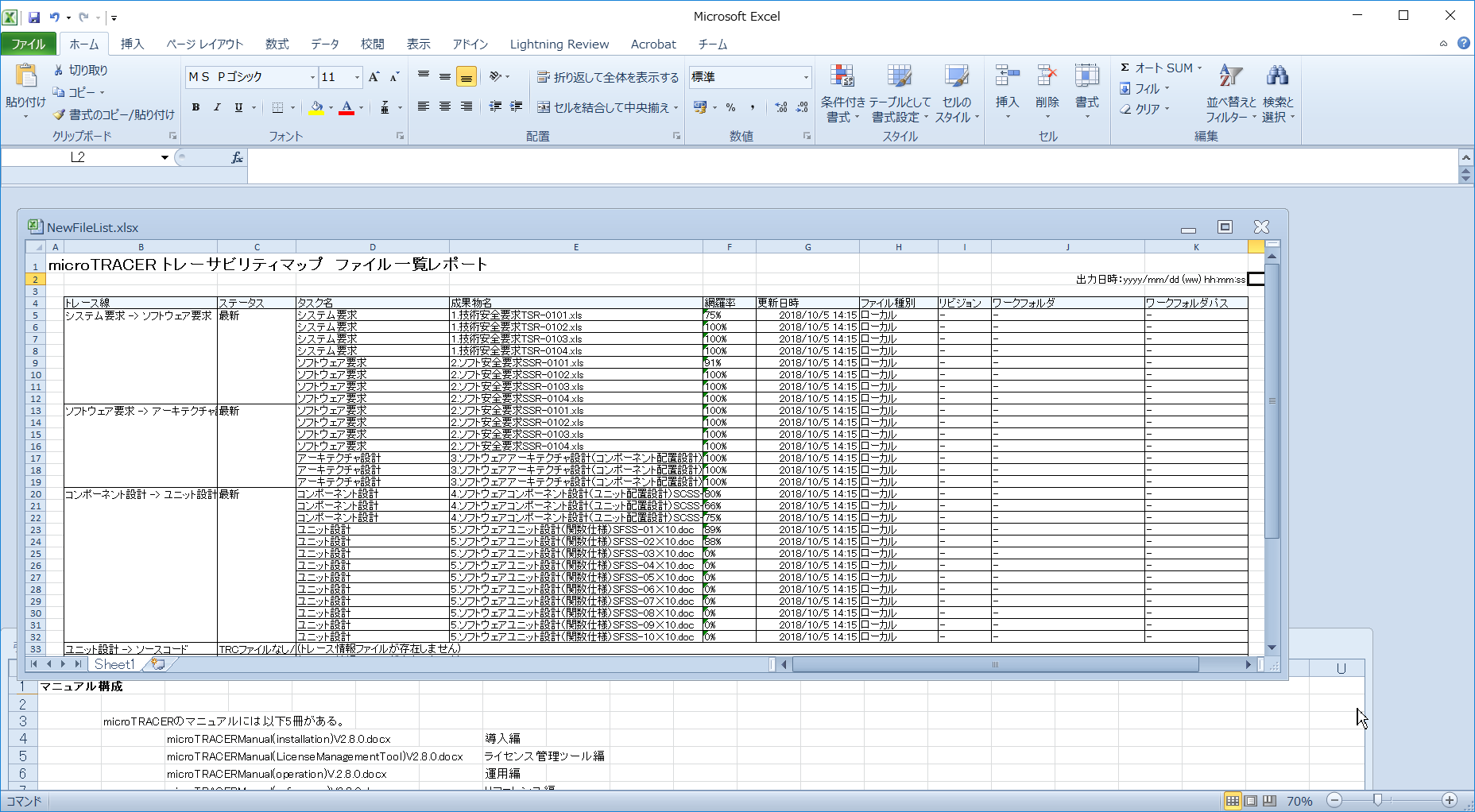Click Find and Select binoculars icon
The height and width of the screenshot is (812, 1475).
point(1277,76)
